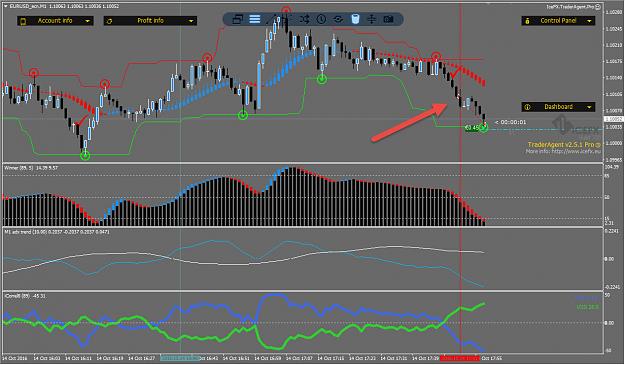Click the green circle marker at the latest candle low
The image size is (625, 365).
point(483,128)
